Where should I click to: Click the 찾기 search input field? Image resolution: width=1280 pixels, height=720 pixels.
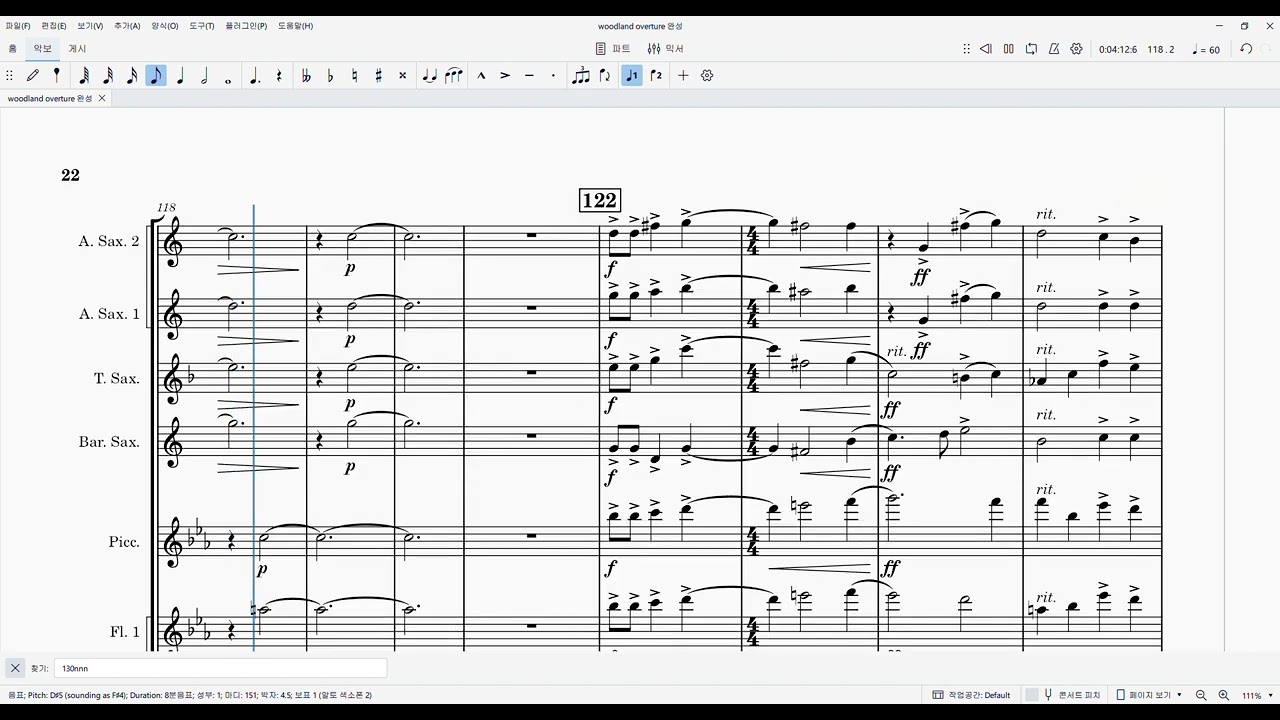pos(221,668)
